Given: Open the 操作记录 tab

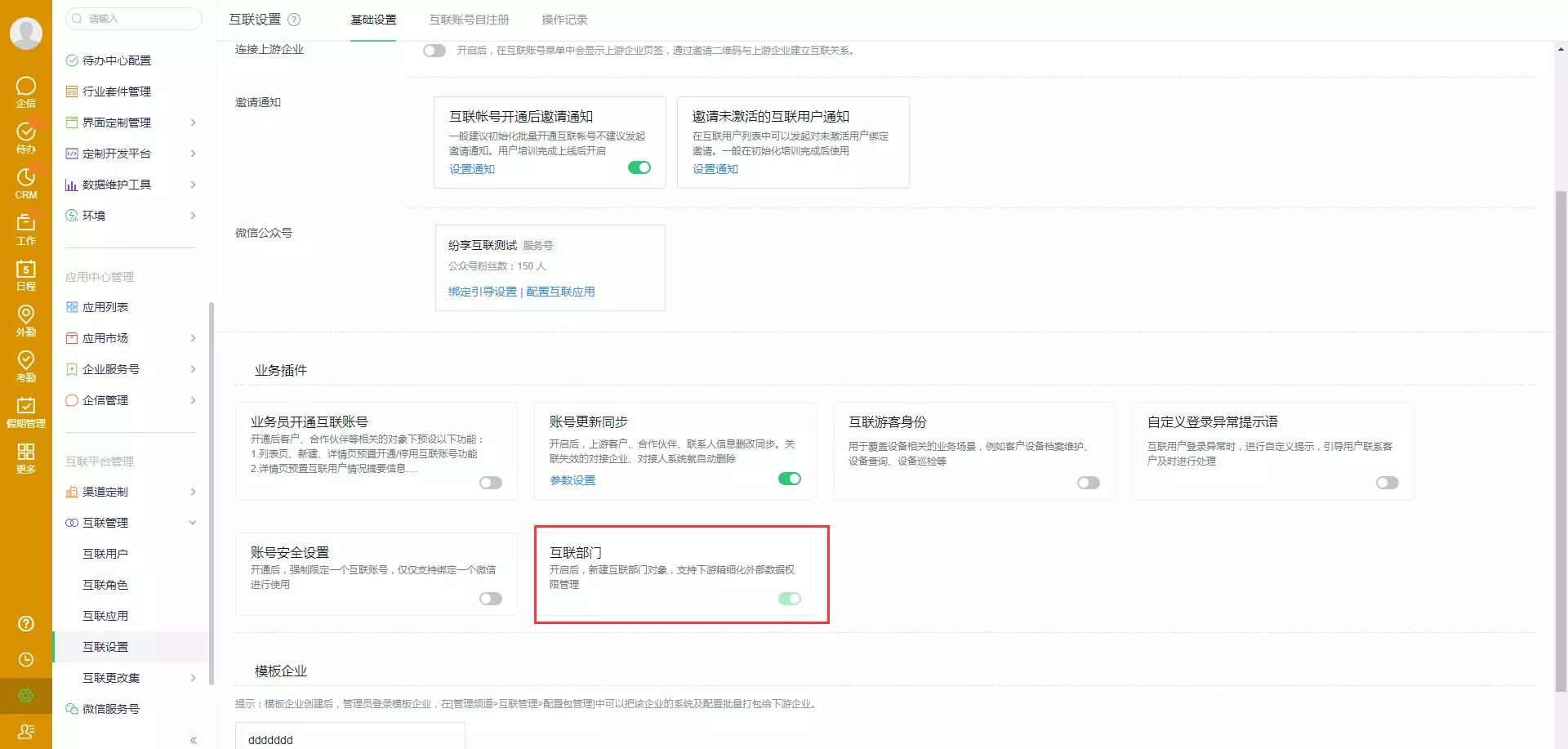Looking at the screenshot, I should click(564, 20).
